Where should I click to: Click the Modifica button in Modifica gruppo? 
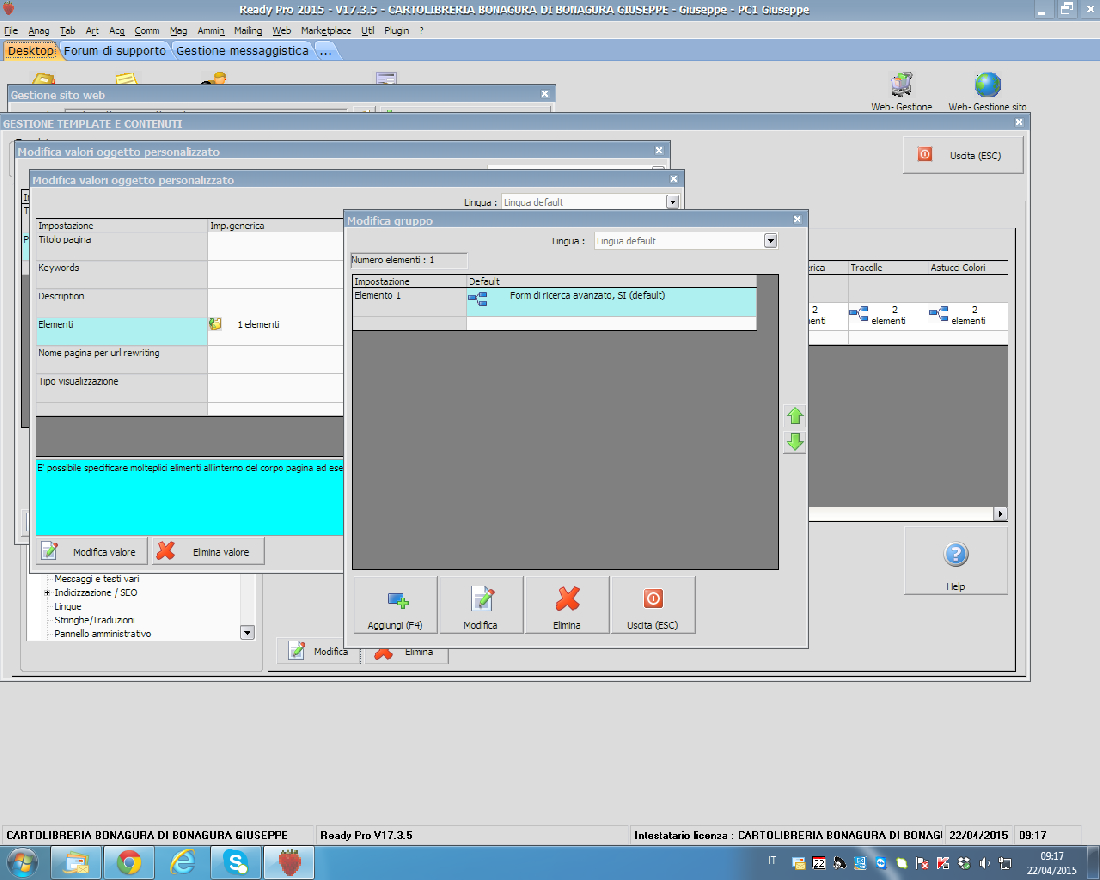481,606
